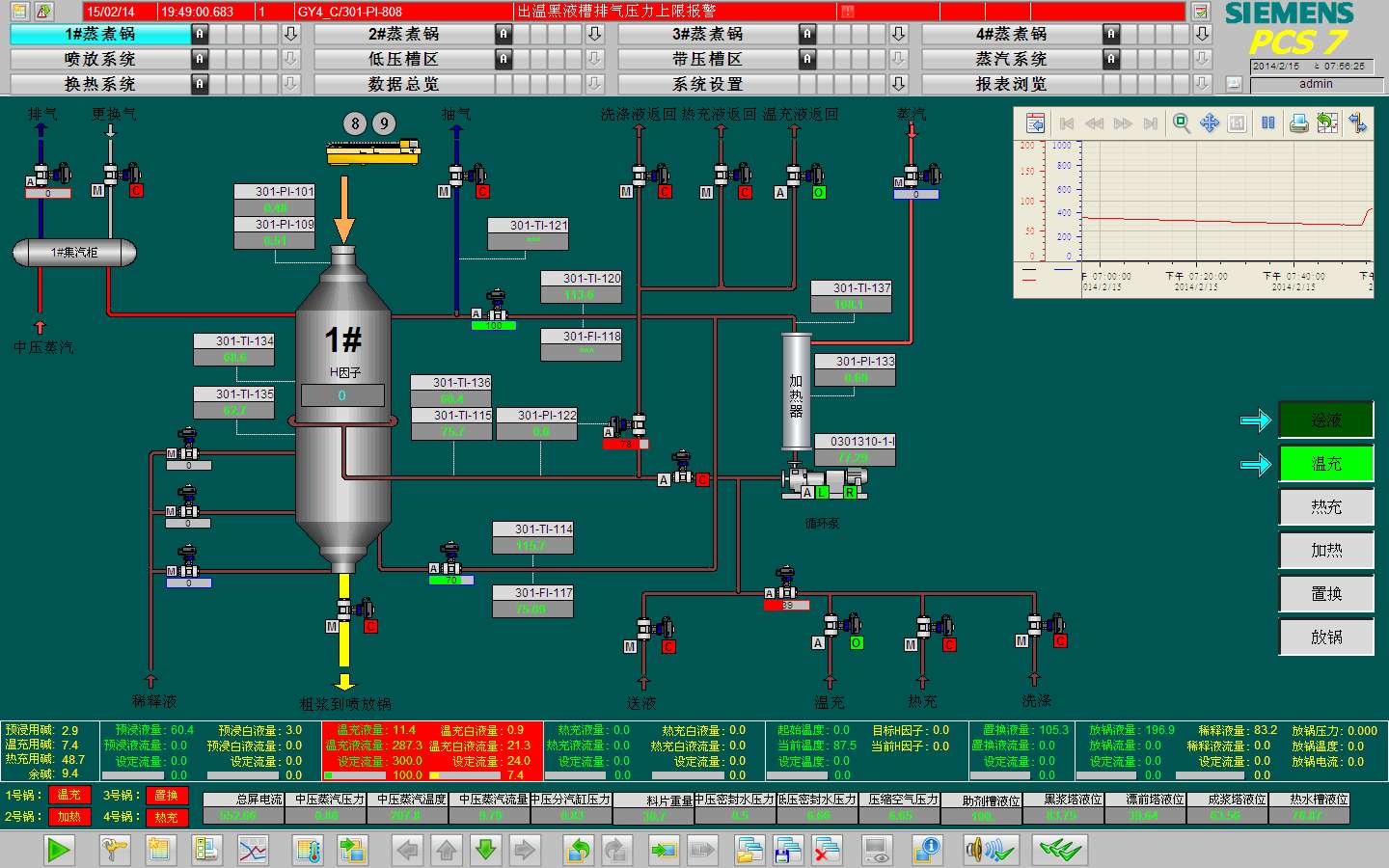Click the 温充流量 setpoint progress bar at 100.0

point(355,774)
